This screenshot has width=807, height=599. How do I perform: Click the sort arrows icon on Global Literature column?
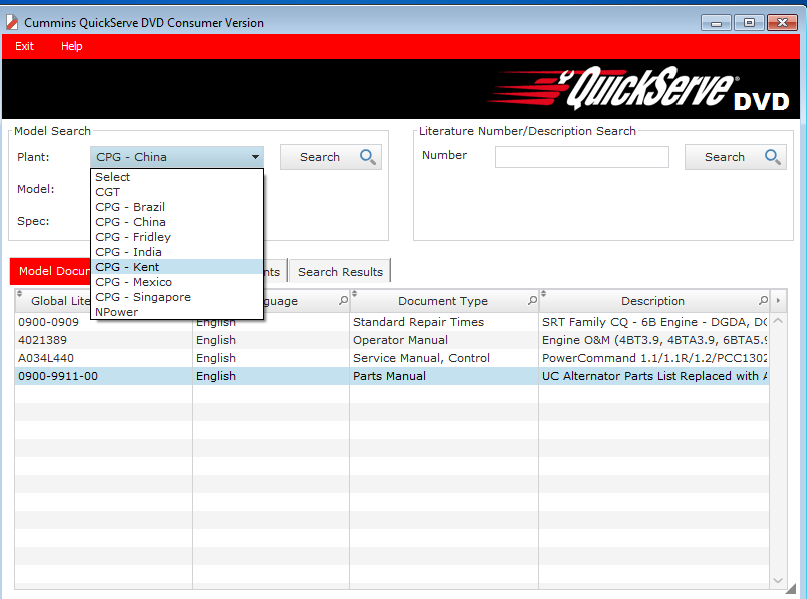20,295
